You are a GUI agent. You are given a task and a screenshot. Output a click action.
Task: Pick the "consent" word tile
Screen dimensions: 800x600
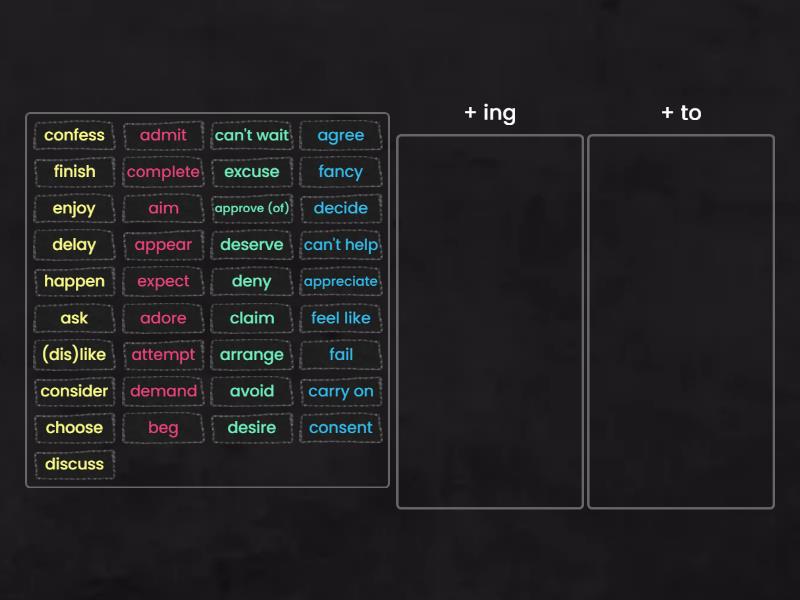(x=340, y=428)
